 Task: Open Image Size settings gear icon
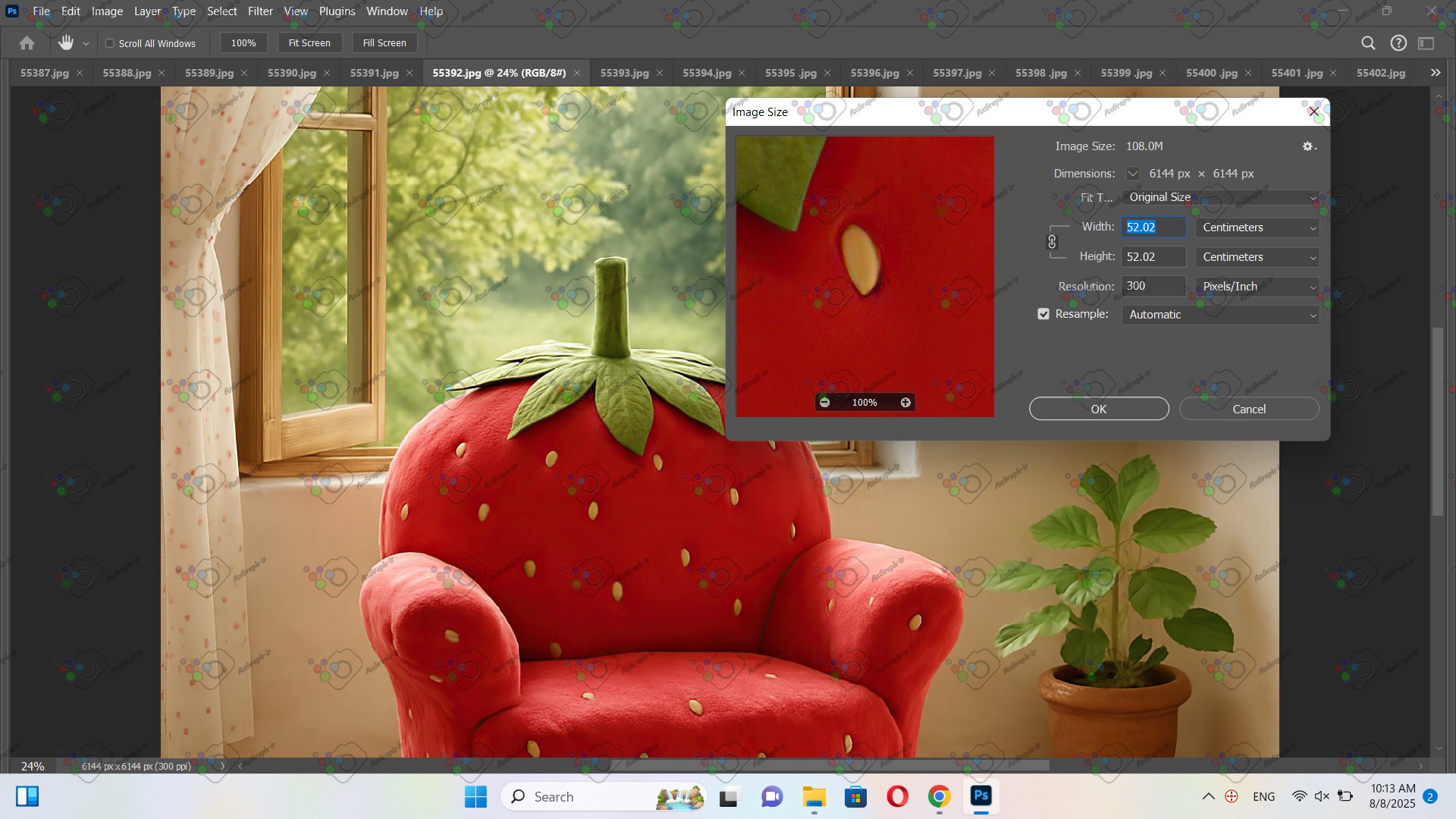click(1308, 146)
